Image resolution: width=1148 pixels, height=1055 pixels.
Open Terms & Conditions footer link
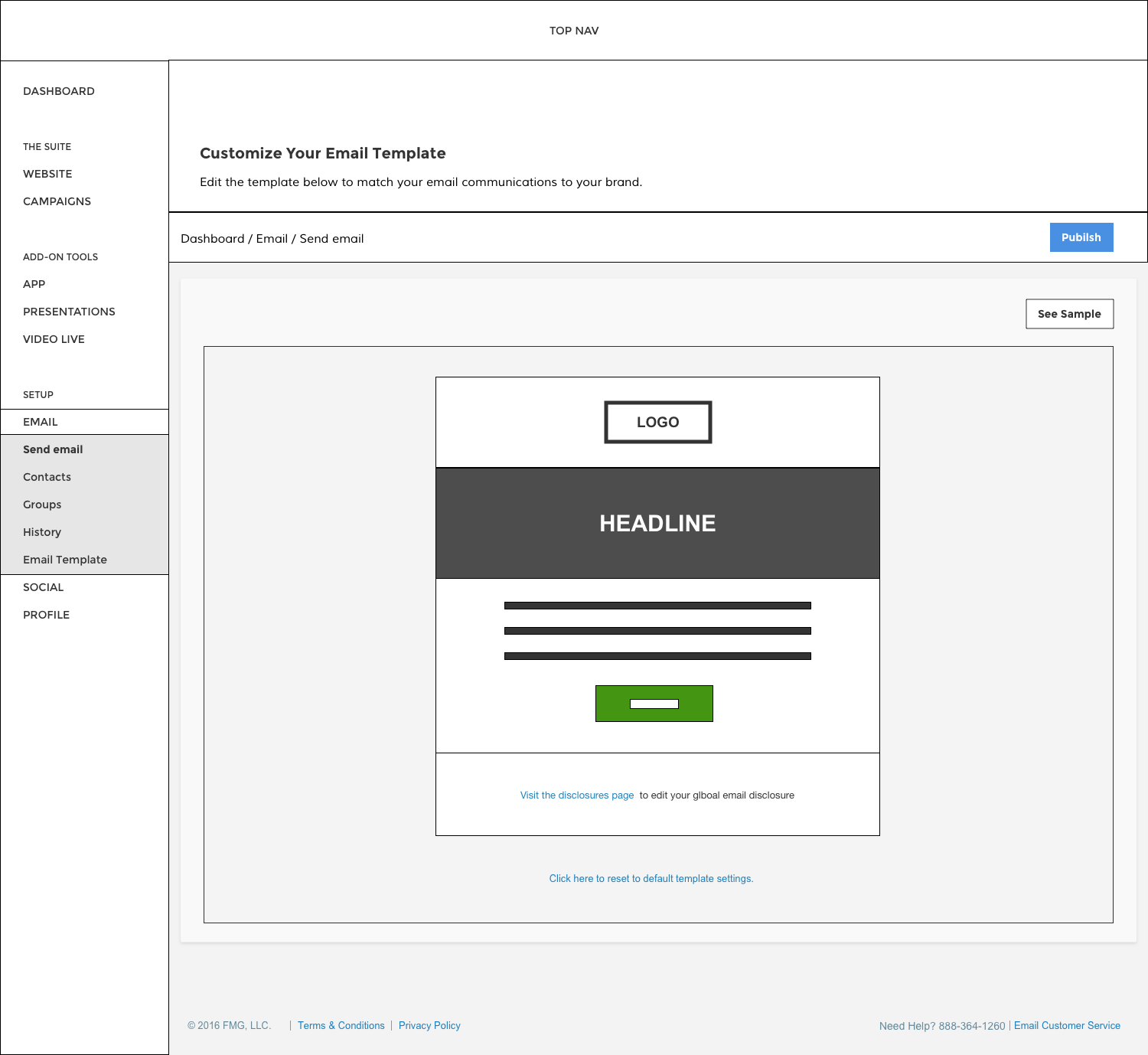pyautogui.click(x=341, y=1026)
